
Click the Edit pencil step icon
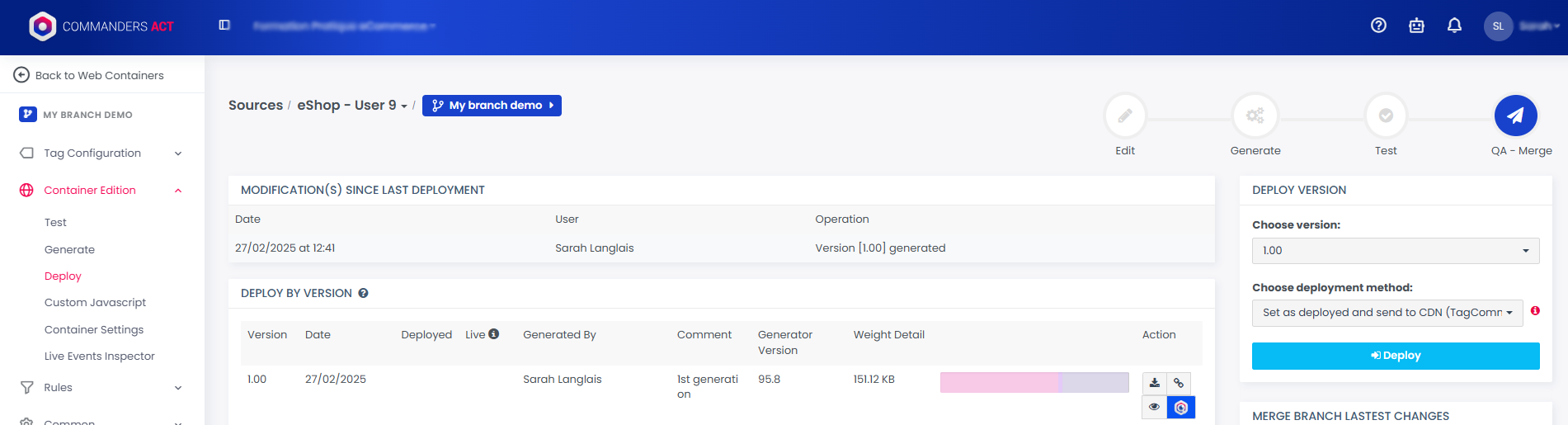1125,116
